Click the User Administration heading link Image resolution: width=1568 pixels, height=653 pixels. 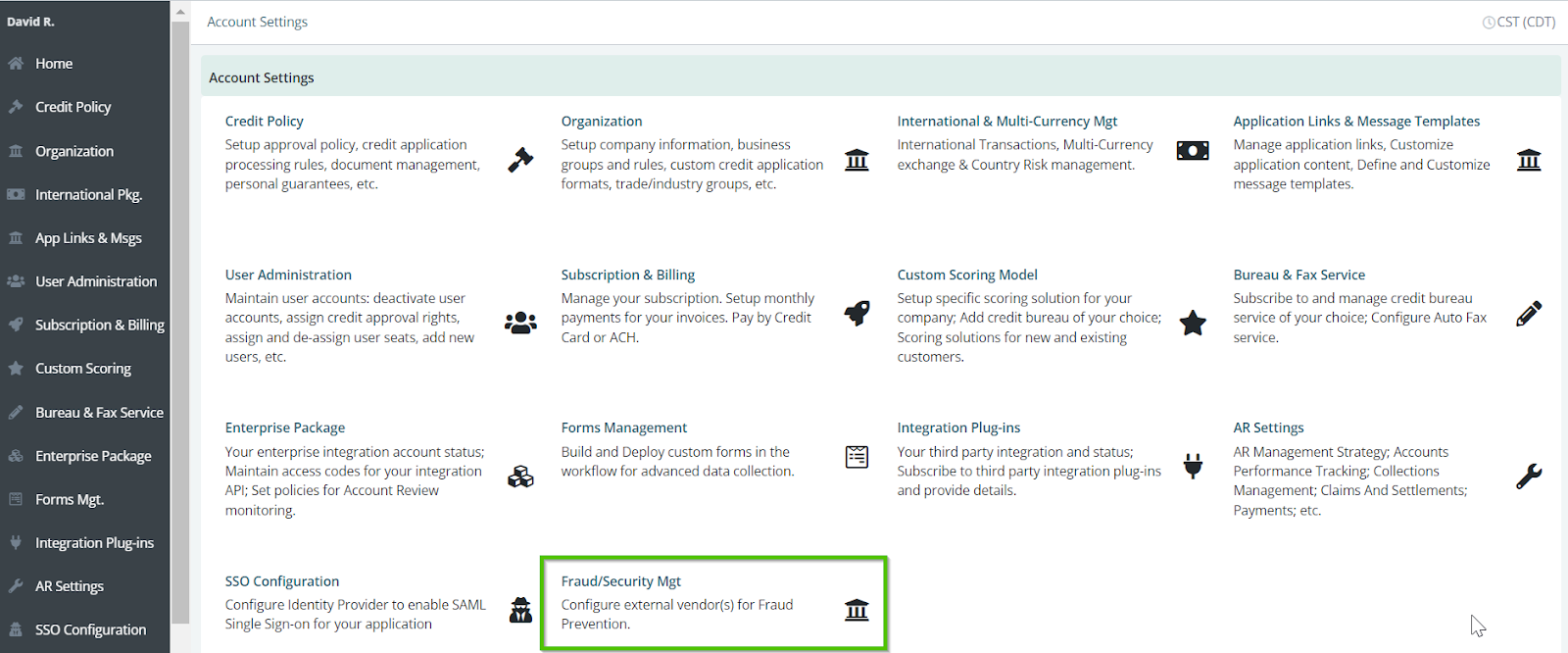click(288, 275)
